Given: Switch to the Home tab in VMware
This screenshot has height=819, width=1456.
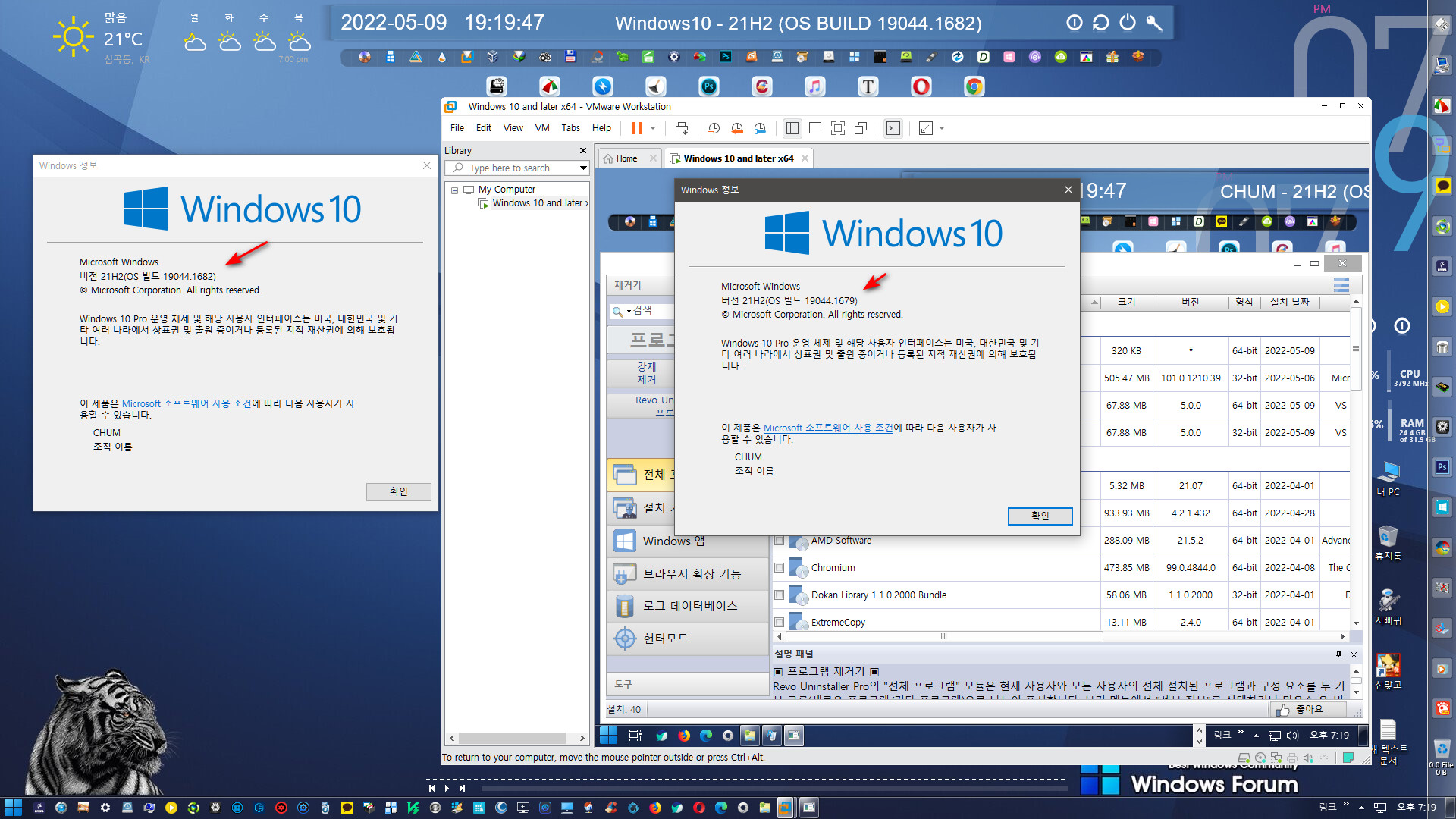Looking at the screenshot, I should 626,158.
